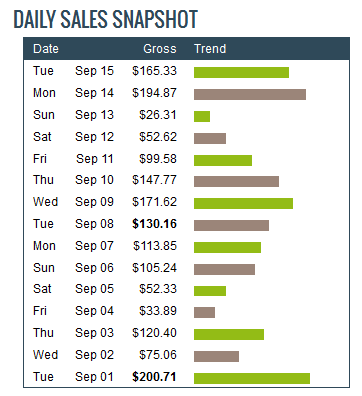
Task: Select the Sep 11 green trend bar
Action: click(223, 160)
